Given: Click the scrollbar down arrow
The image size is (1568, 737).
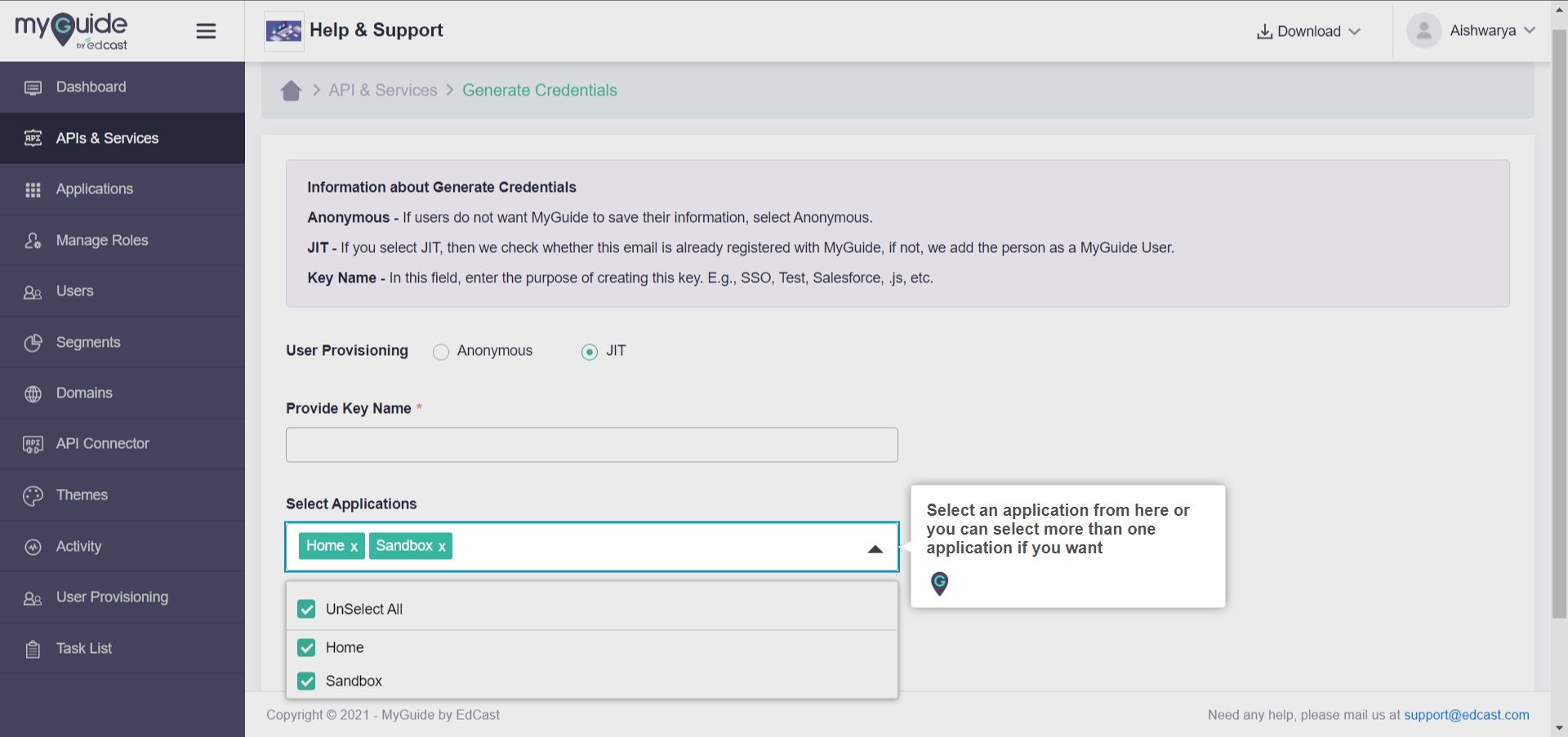Looking at the screenshot, I should click(x=1559, y=728).
